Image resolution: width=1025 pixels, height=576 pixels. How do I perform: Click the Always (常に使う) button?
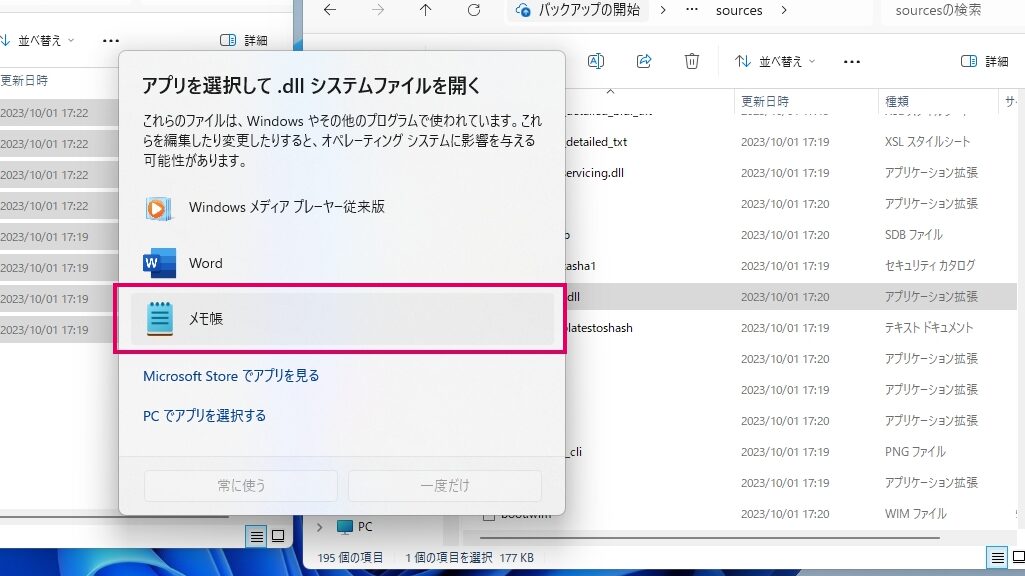tap(241, 486)
